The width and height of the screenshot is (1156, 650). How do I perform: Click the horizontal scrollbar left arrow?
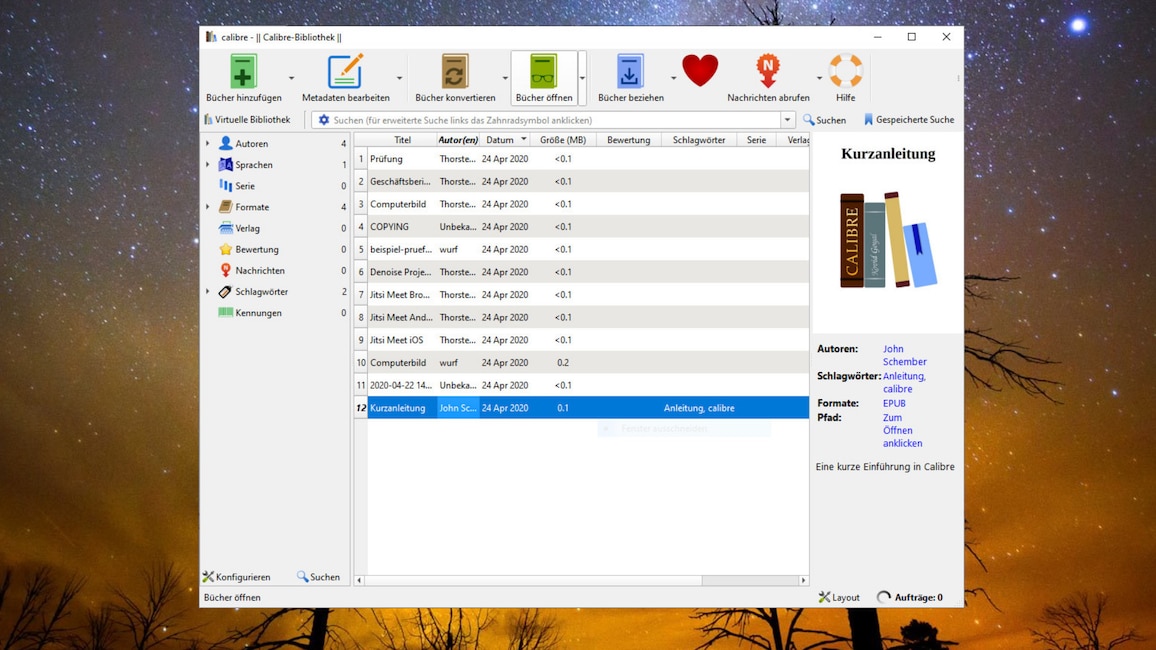359,581
